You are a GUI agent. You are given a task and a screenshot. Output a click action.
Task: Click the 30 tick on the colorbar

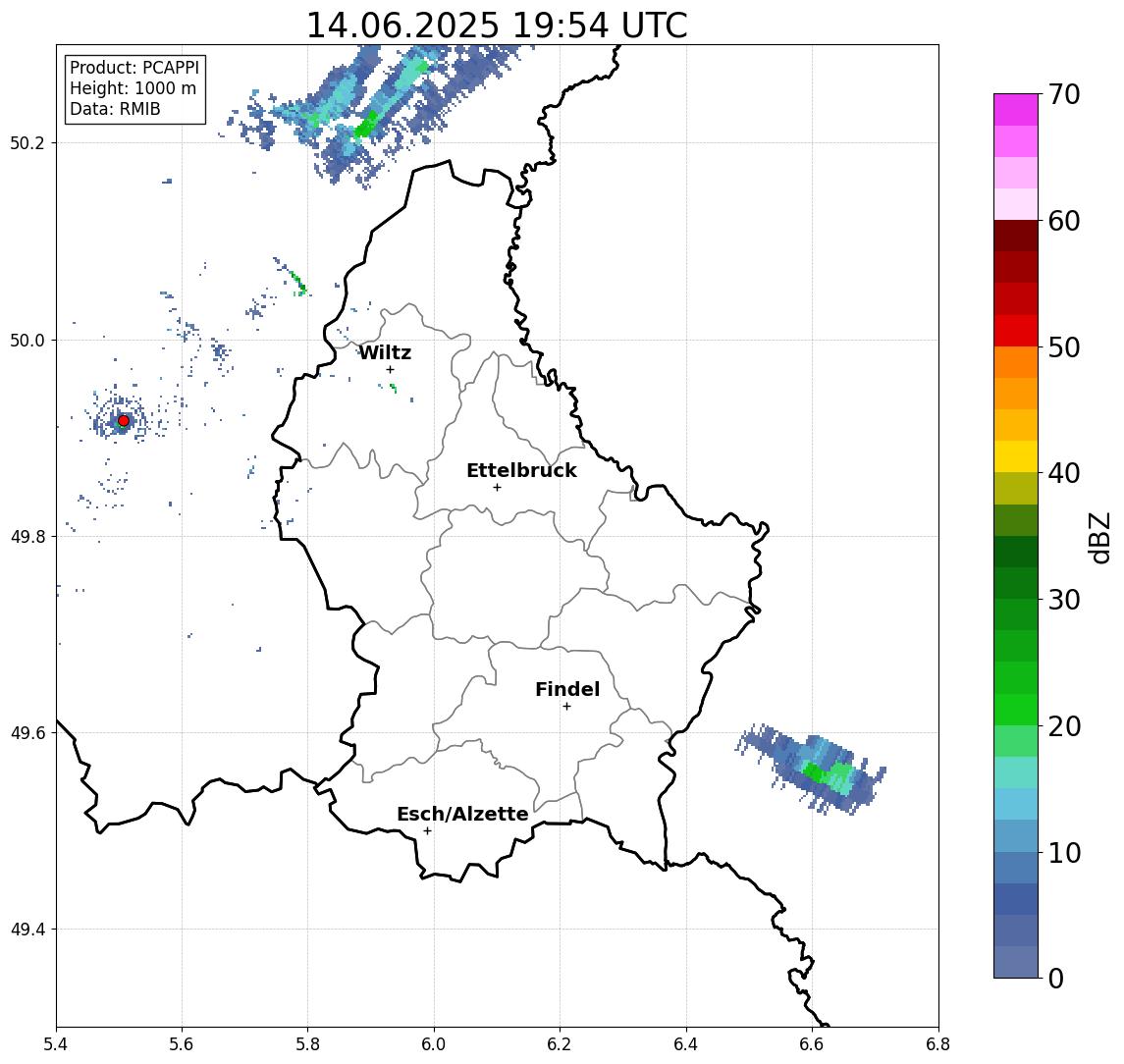pyautogui.click(x=1064, y=600)
